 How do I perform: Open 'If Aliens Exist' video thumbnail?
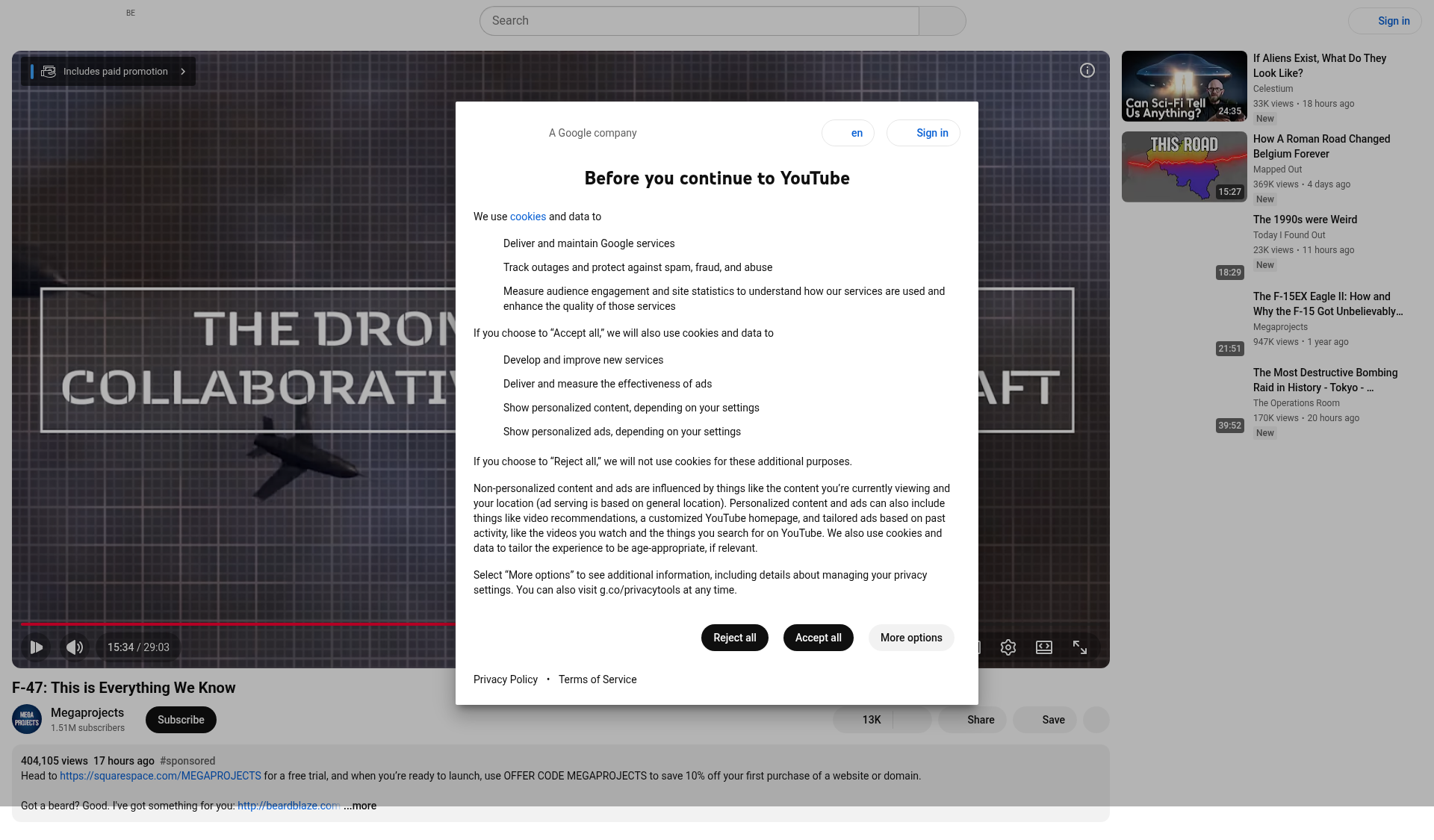click(x=1184, y=86)
